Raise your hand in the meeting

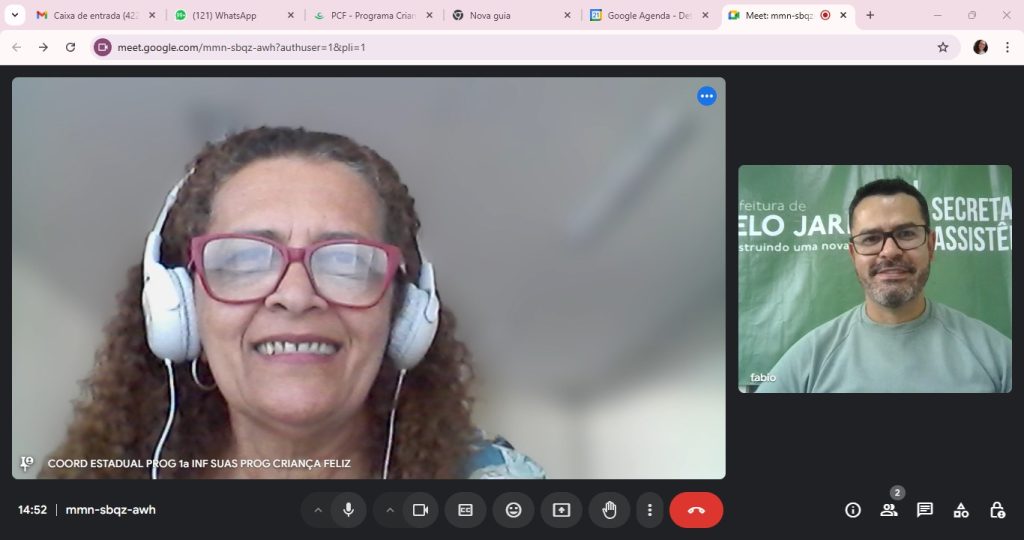(609, 510)
